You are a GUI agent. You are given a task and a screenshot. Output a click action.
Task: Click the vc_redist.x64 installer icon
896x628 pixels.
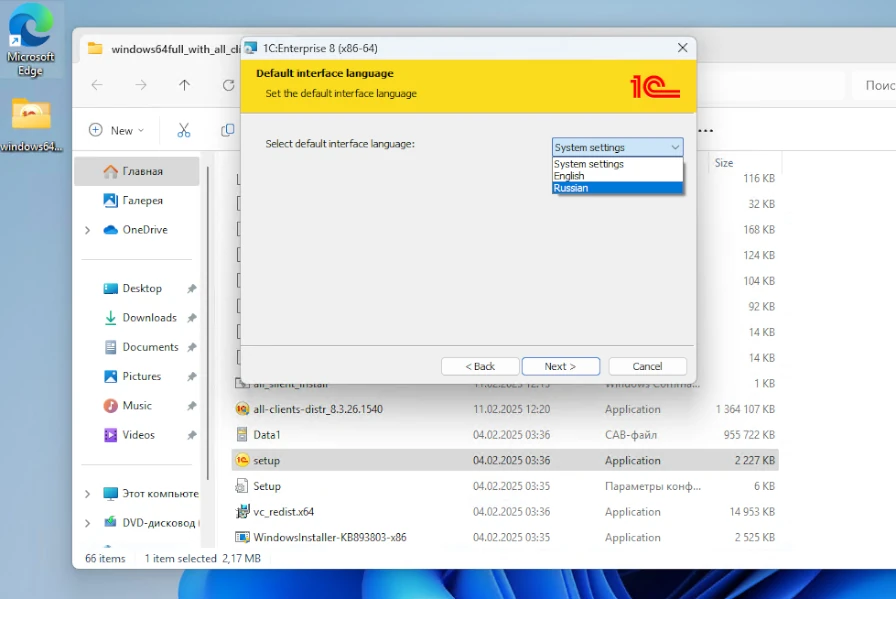pos(242,512)
